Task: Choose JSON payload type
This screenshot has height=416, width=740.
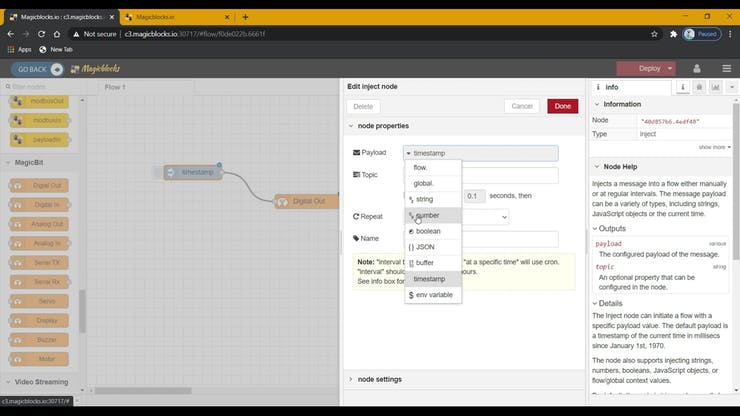Action: (433, 247)
